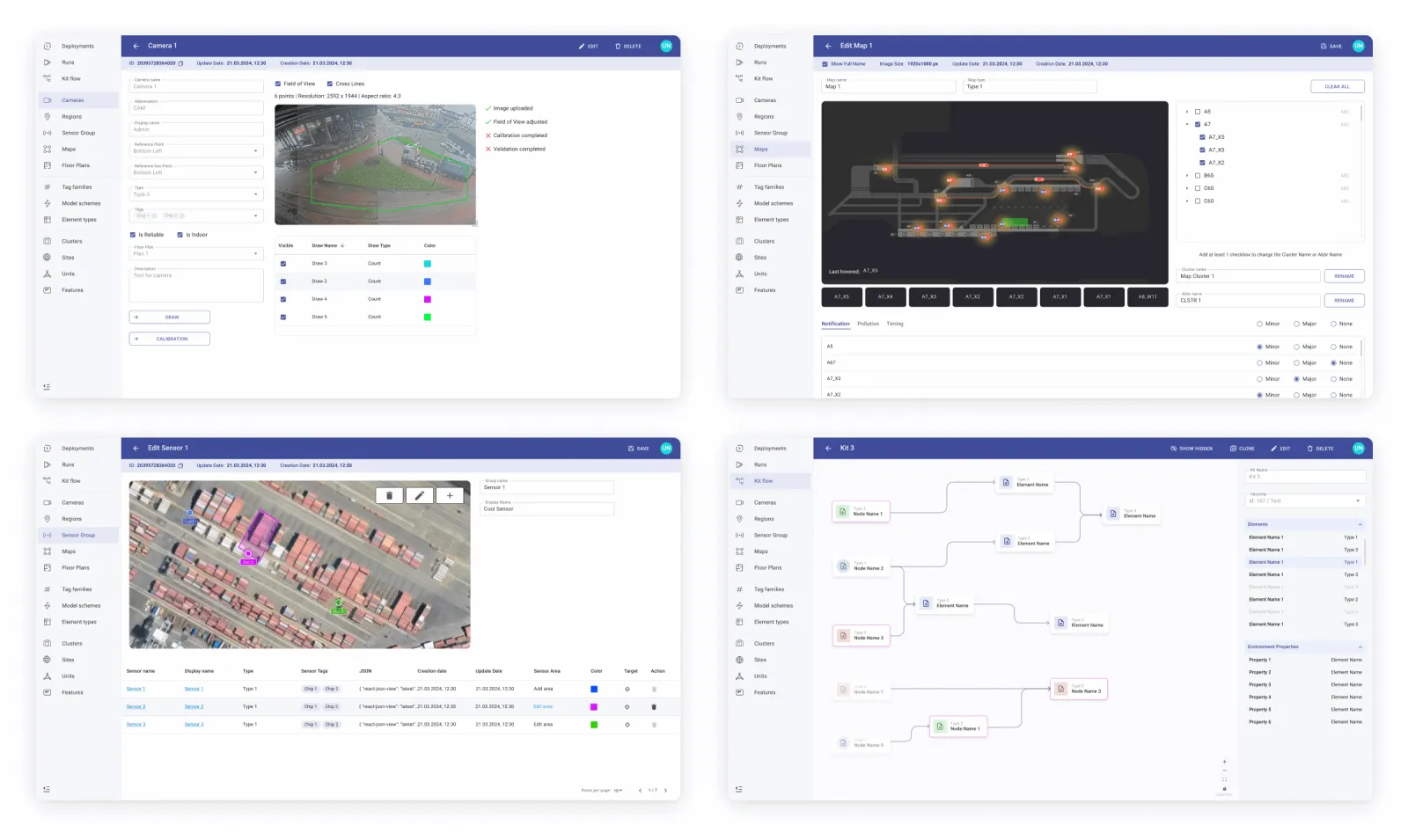The image size is (1408, 840).
Task: Go back from the Kit 3 page
Action: (828, 449)
